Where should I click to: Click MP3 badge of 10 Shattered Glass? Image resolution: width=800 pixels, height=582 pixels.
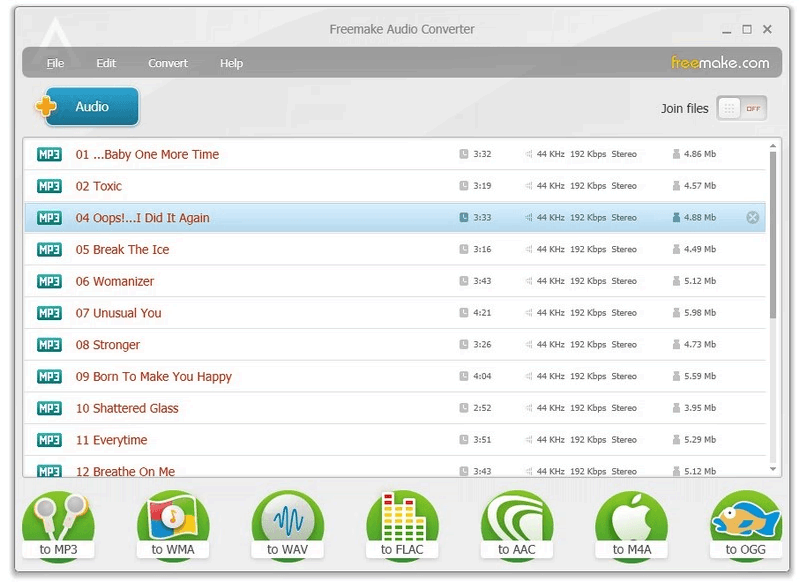pyautogui.click(x=49, y=408)
